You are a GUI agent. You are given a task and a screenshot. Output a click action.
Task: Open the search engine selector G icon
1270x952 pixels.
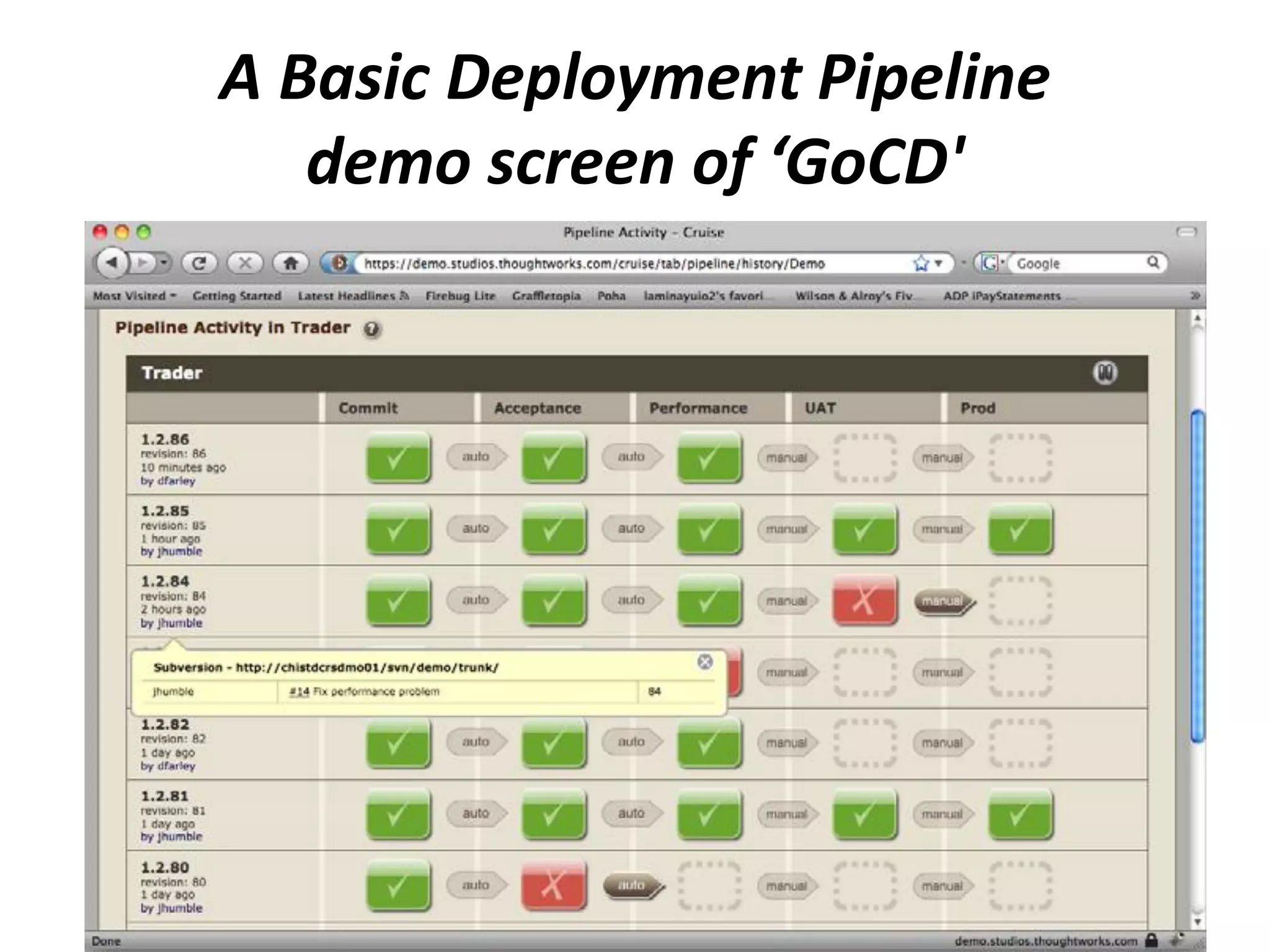pos(992,263)
